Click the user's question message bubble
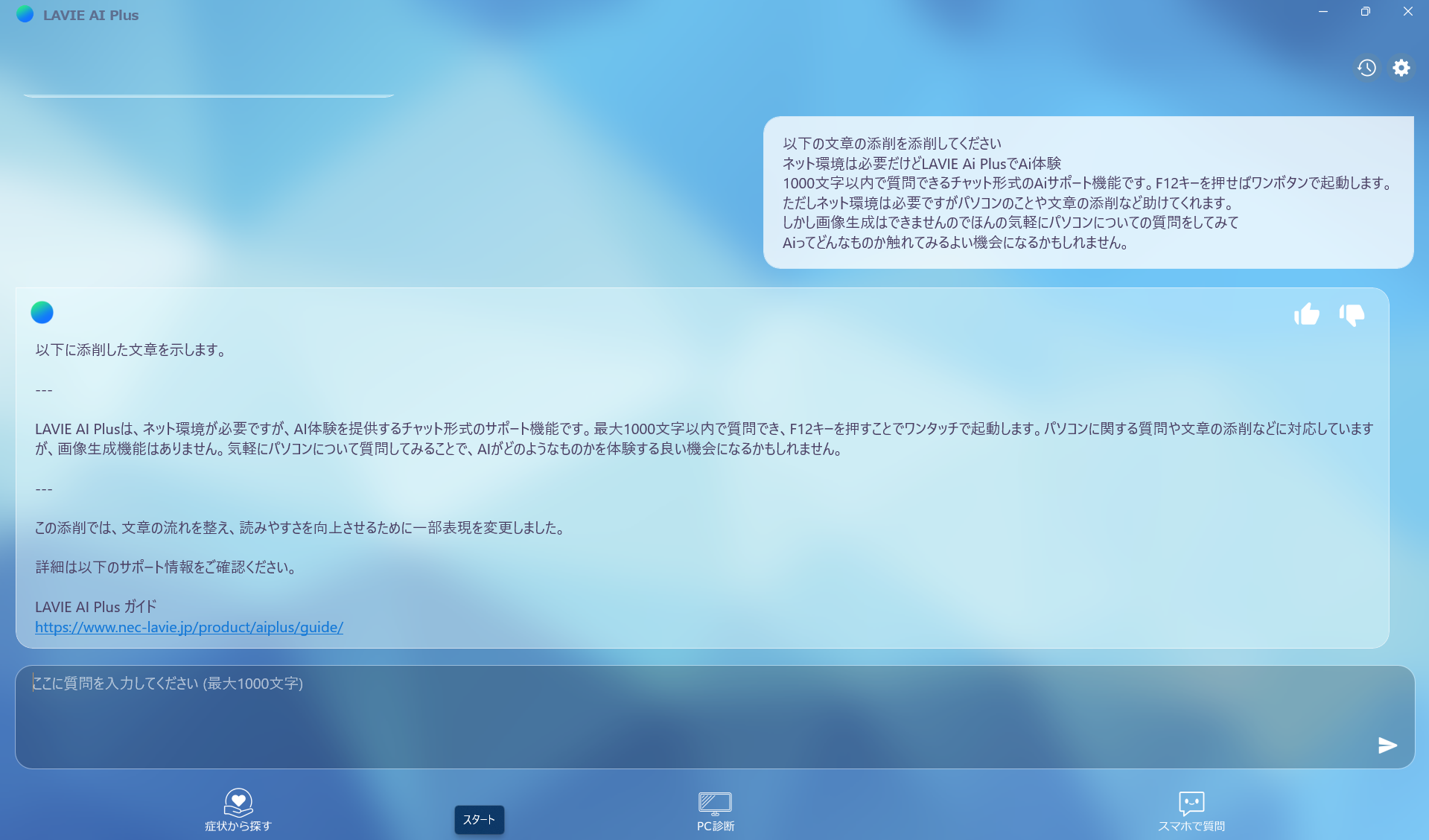 [1087, 192]
